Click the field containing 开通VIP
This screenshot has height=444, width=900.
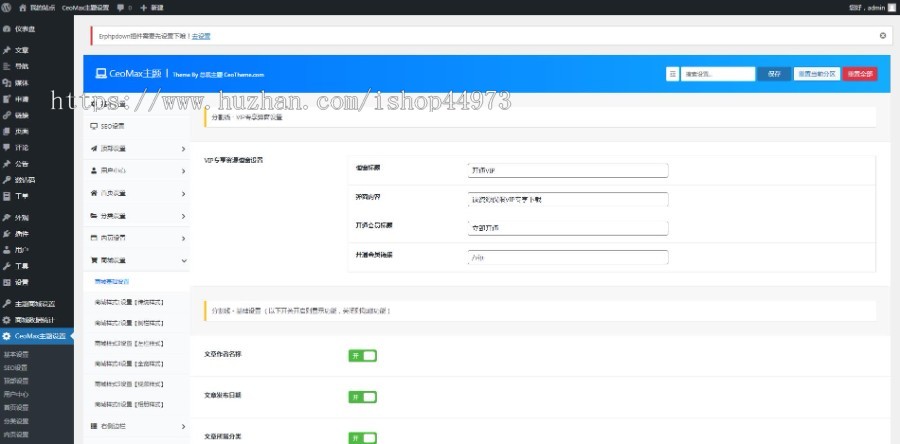click(568, 170)
